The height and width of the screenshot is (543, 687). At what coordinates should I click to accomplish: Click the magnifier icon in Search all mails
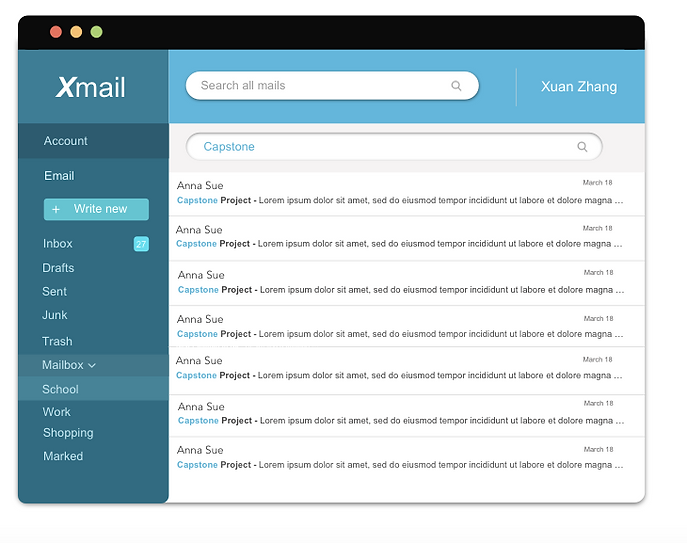(x=456, y=86)
